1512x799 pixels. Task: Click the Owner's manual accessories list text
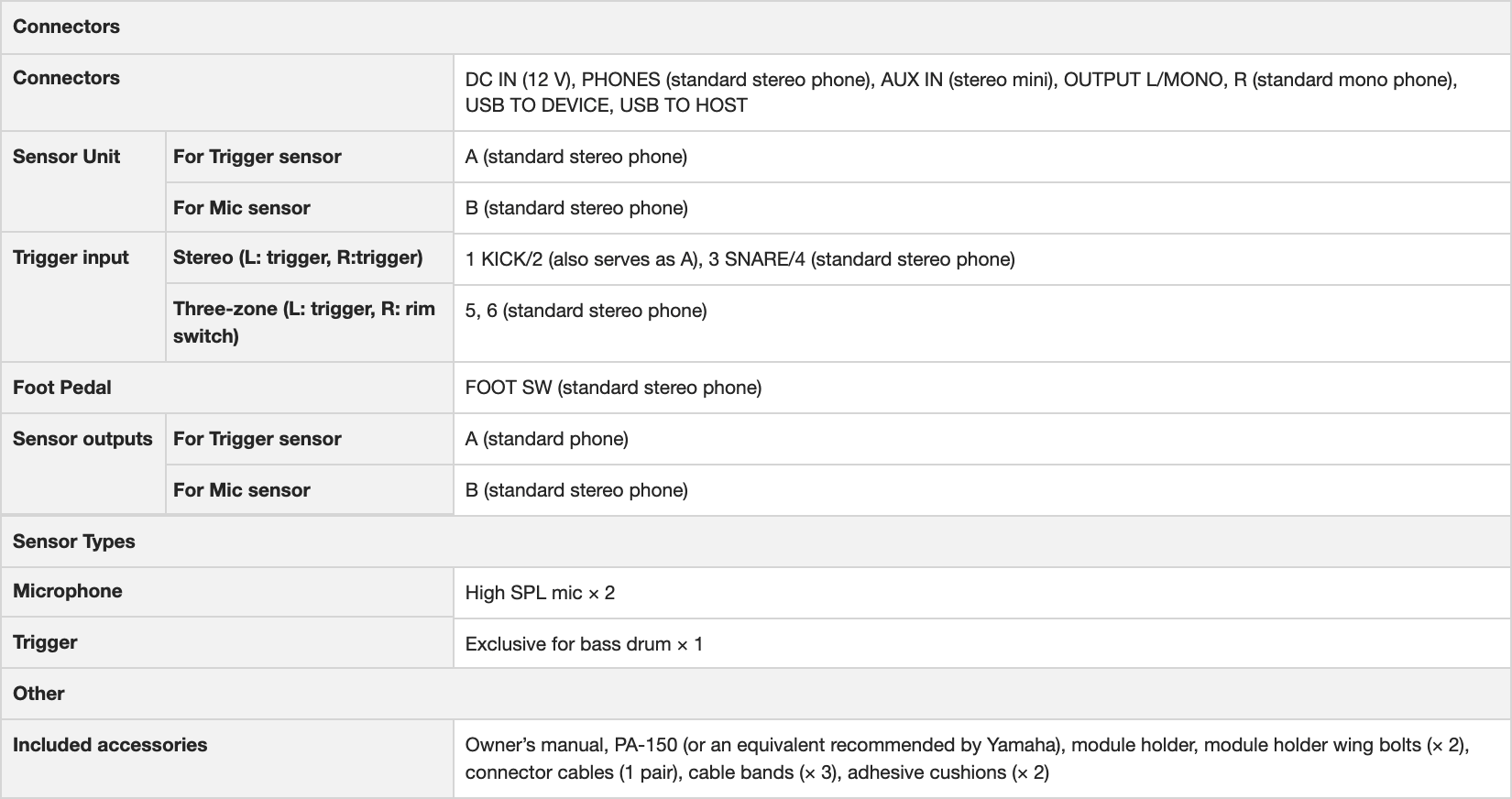click(967, 759)
